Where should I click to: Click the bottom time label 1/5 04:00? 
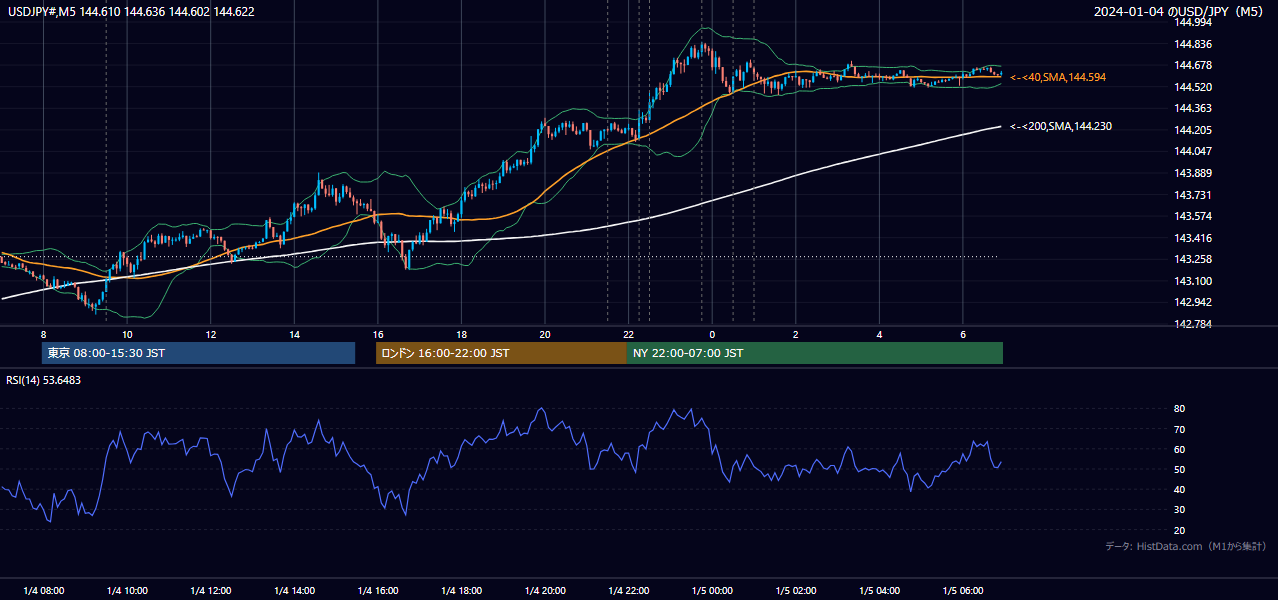point(879,590)
